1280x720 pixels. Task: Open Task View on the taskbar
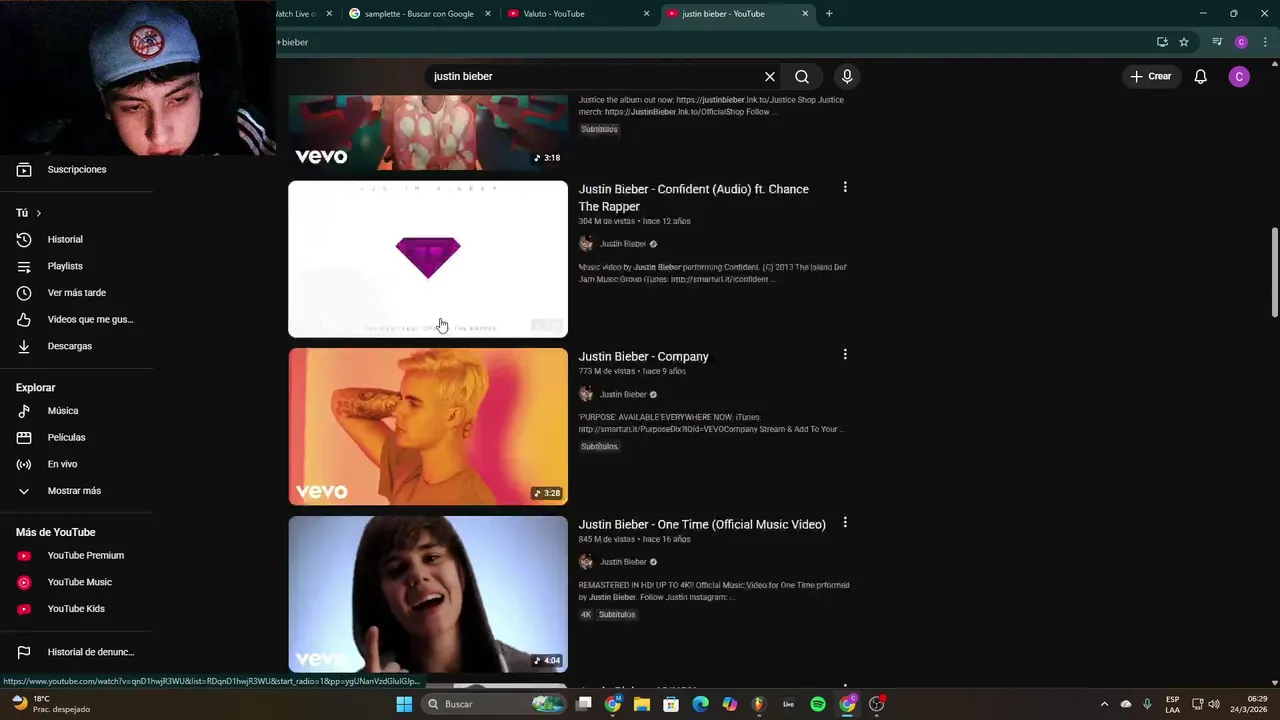584,704
